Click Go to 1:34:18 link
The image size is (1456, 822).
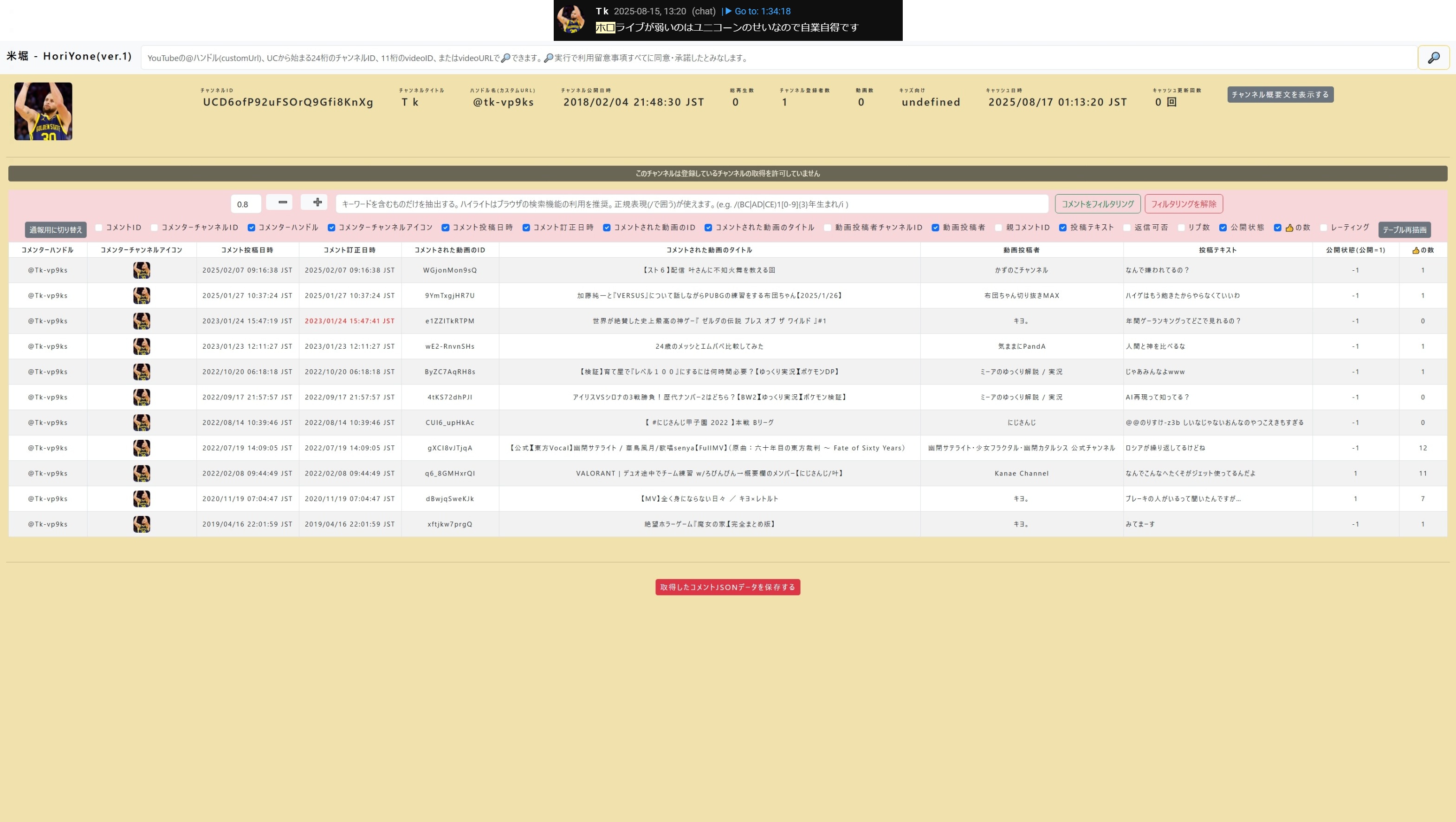(758, 11)
